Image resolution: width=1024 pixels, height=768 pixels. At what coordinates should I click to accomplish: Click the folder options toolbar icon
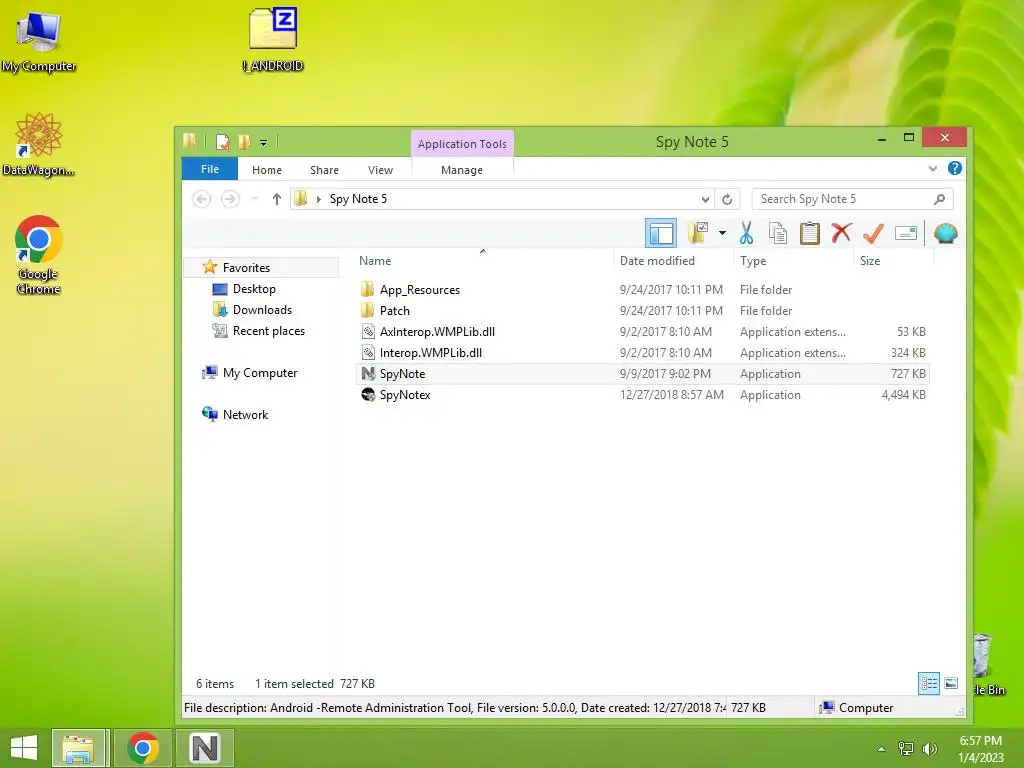[x=698, y=232]
